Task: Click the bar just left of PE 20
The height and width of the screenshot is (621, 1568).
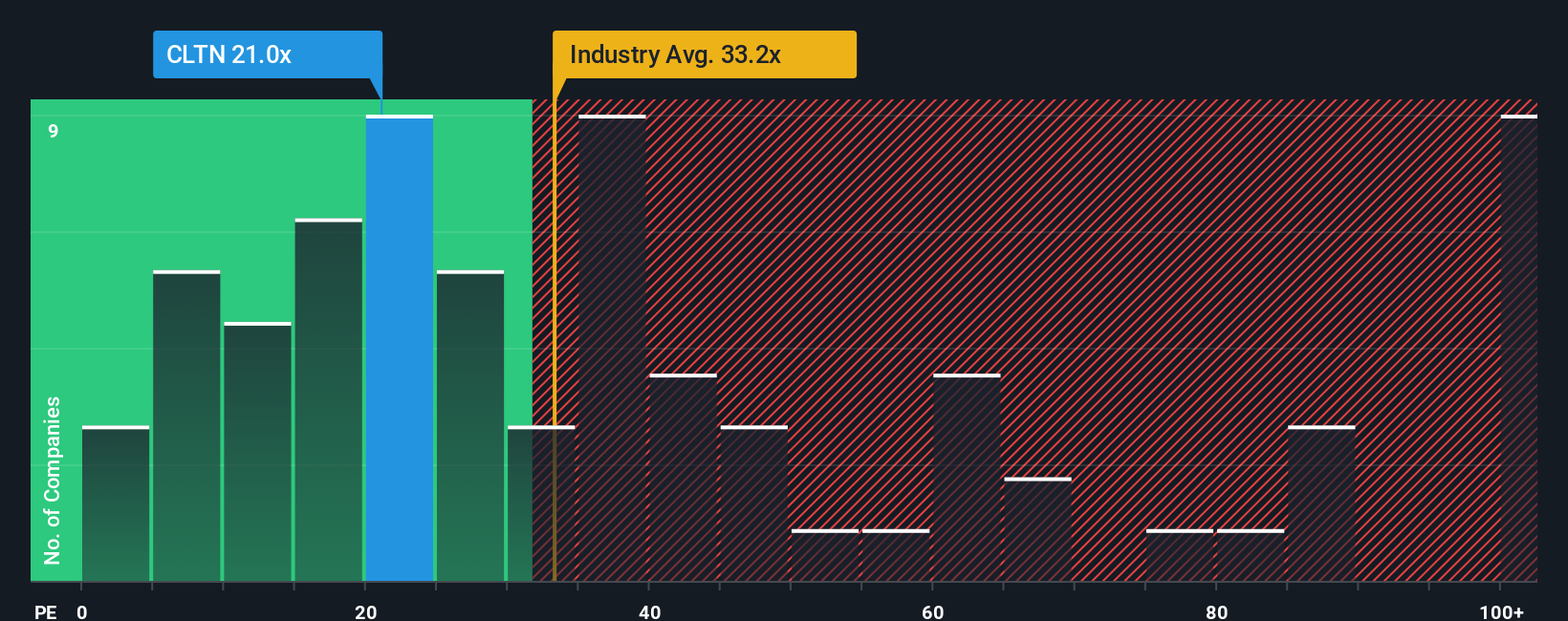Action: (329, 400)
